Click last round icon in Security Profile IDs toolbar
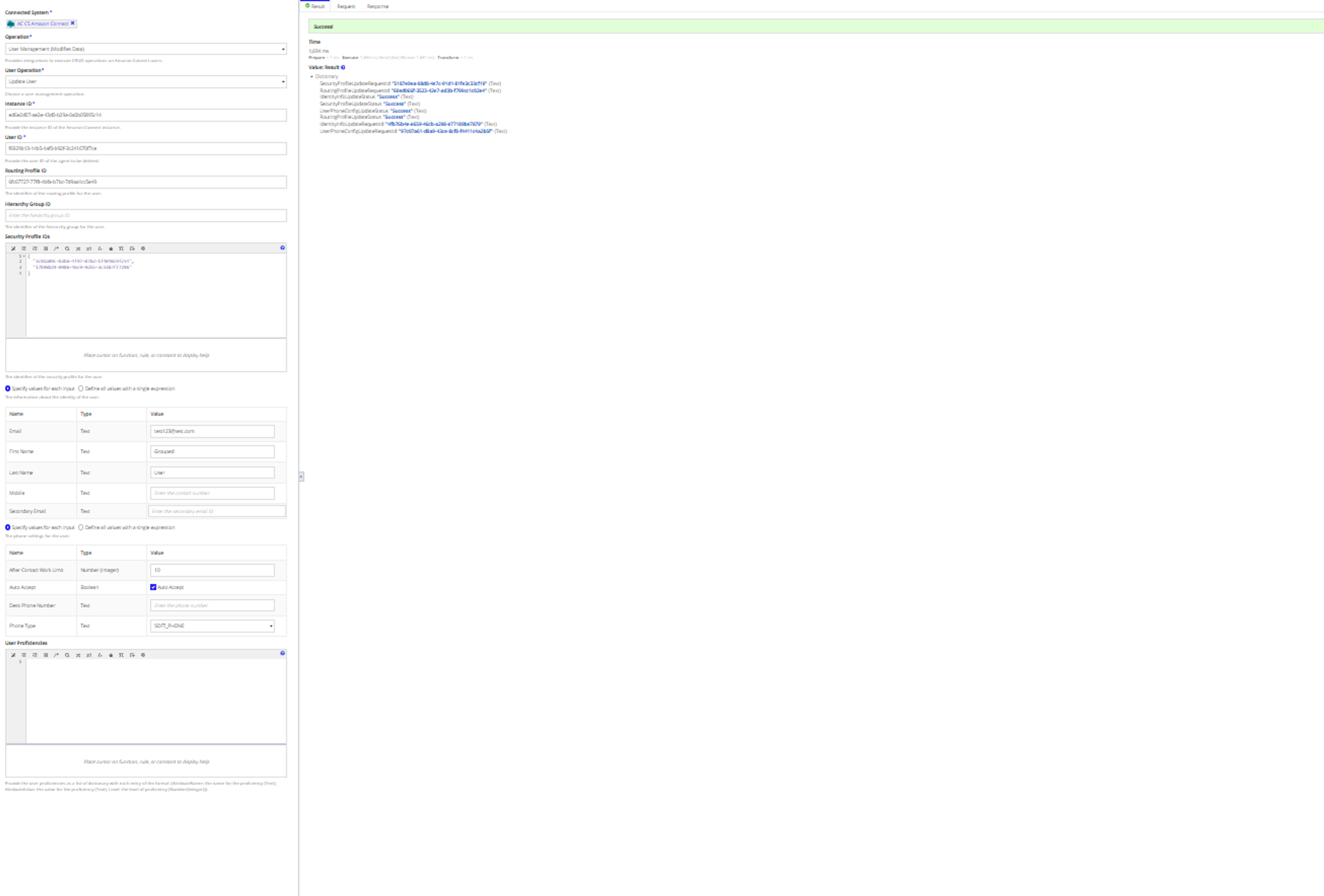 click(x=143, y=248)
